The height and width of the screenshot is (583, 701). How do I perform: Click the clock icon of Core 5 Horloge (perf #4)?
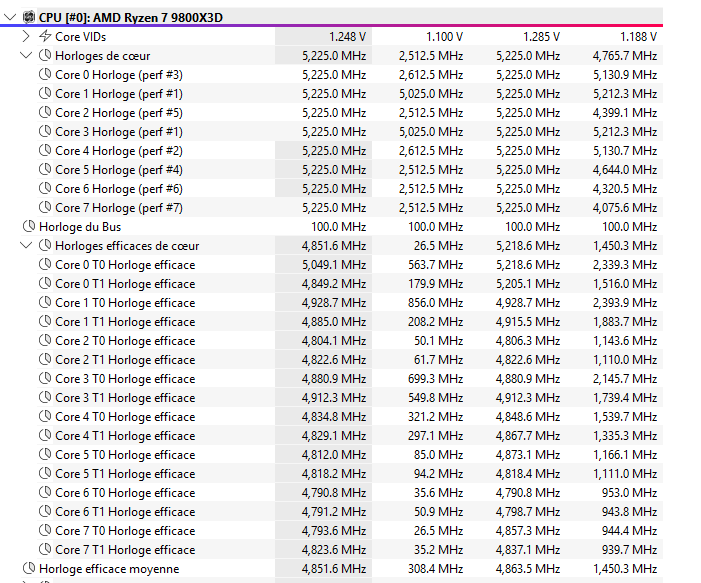point(45,169)
